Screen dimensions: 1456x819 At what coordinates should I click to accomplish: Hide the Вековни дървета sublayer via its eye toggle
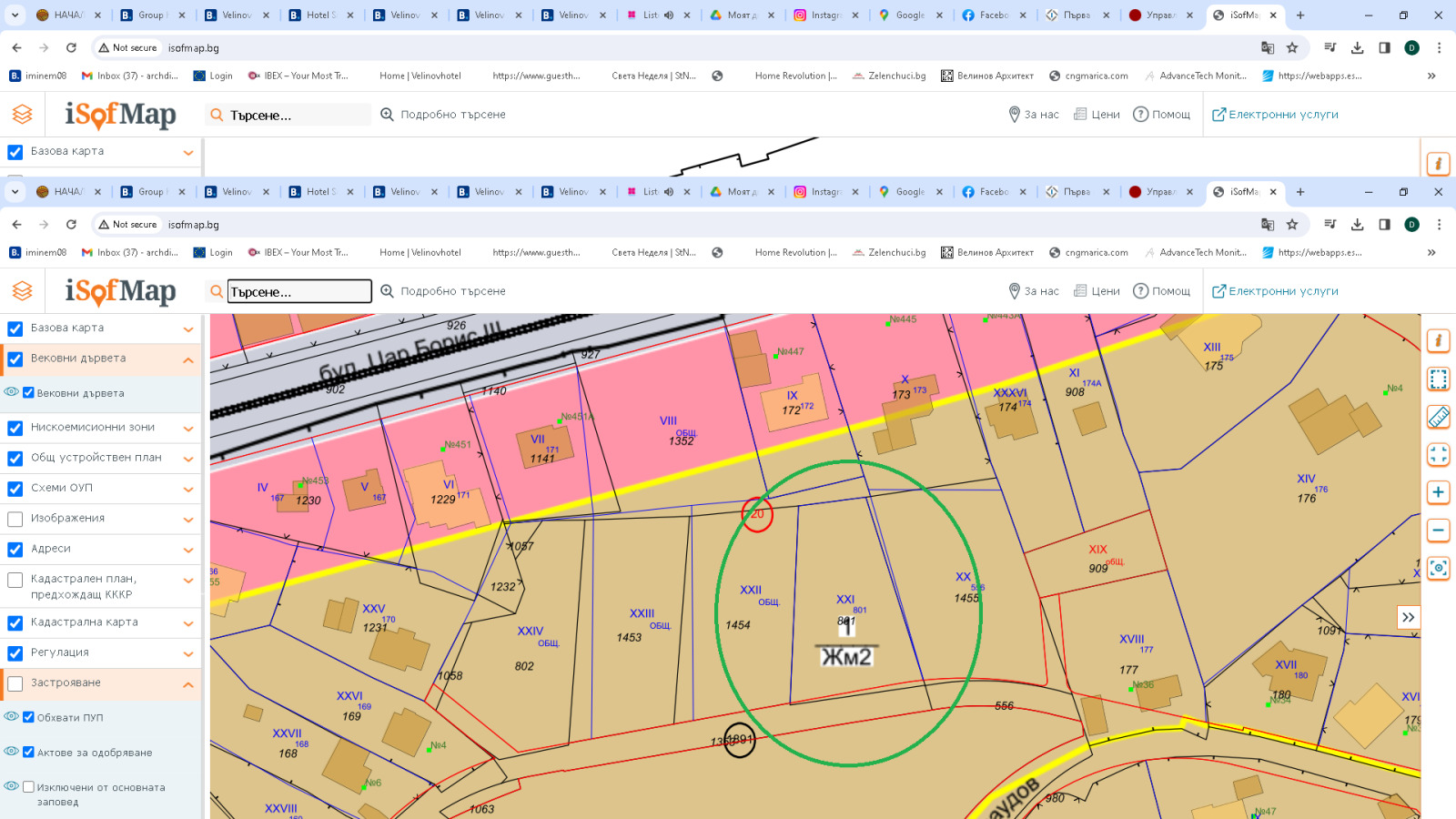[x=13, y=392]
